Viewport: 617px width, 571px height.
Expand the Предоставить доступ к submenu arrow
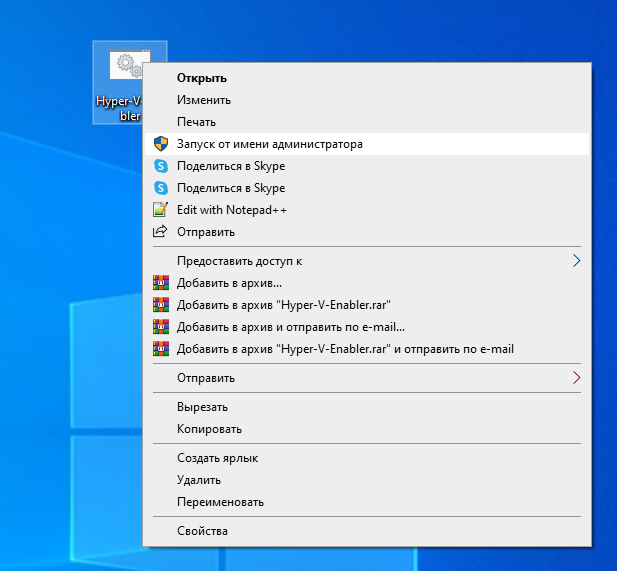click(x=576, y=261)
